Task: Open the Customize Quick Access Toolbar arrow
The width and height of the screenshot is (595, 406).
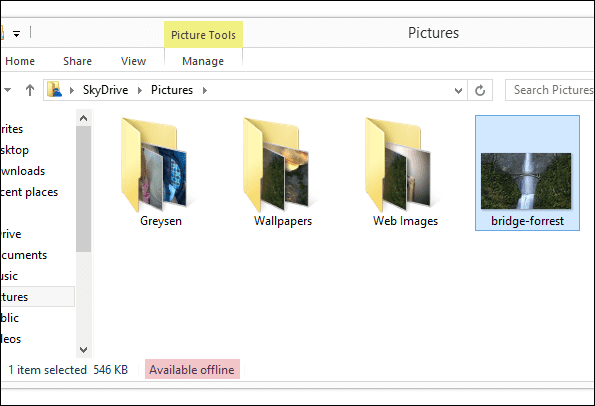Action: click(x=17, y=34)
